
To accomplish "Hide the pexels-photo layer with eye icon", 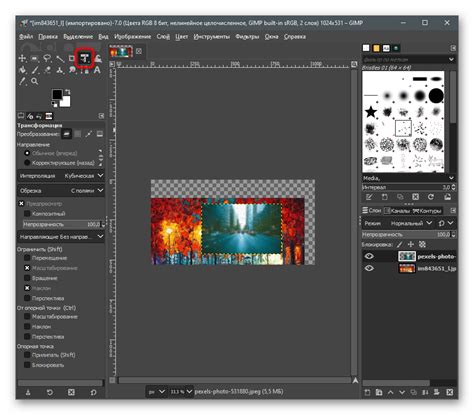I will point(369,256).
